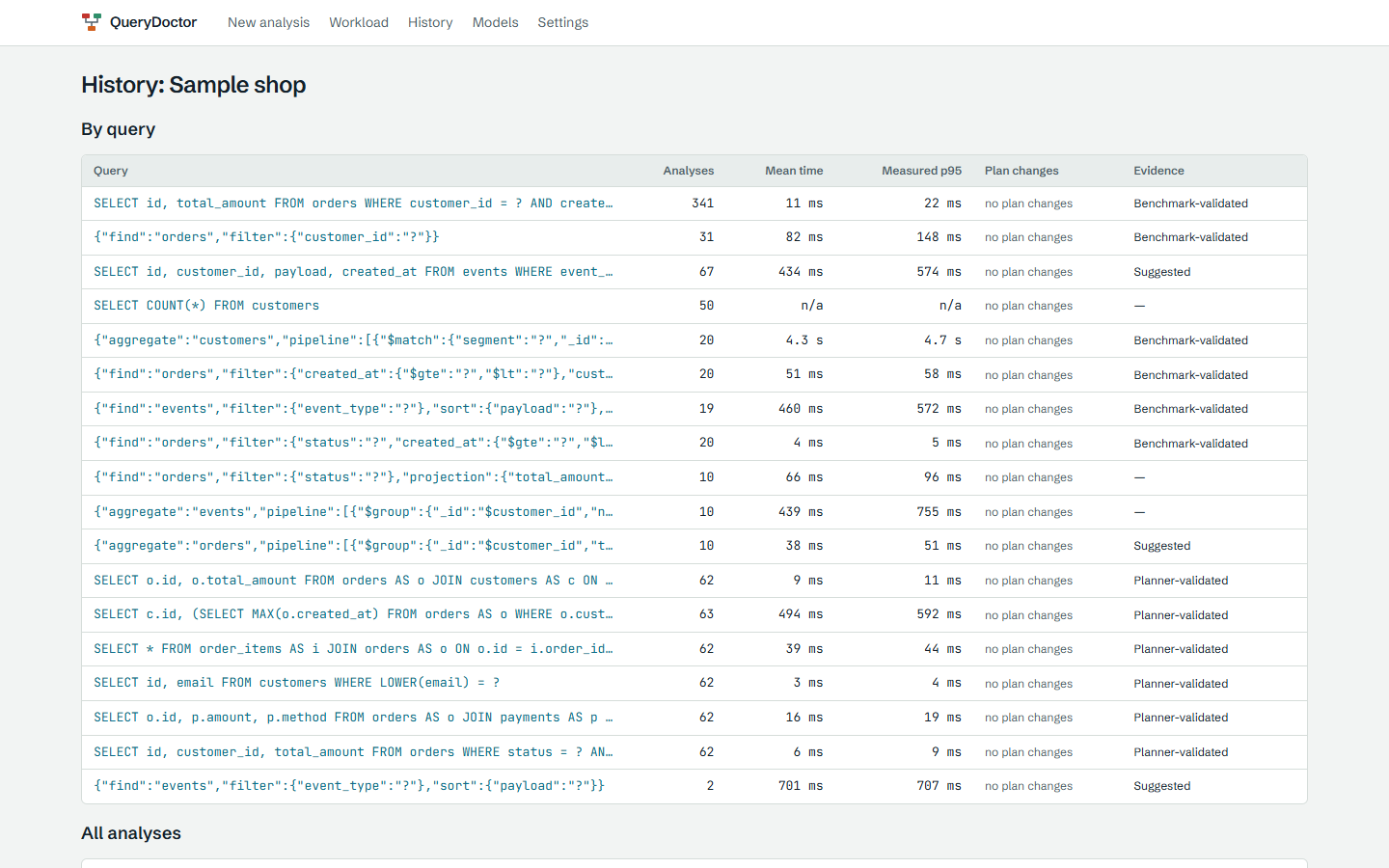Open the New analysis page
This screenshot has width=1389, height=868.
(x=268, y=22)
